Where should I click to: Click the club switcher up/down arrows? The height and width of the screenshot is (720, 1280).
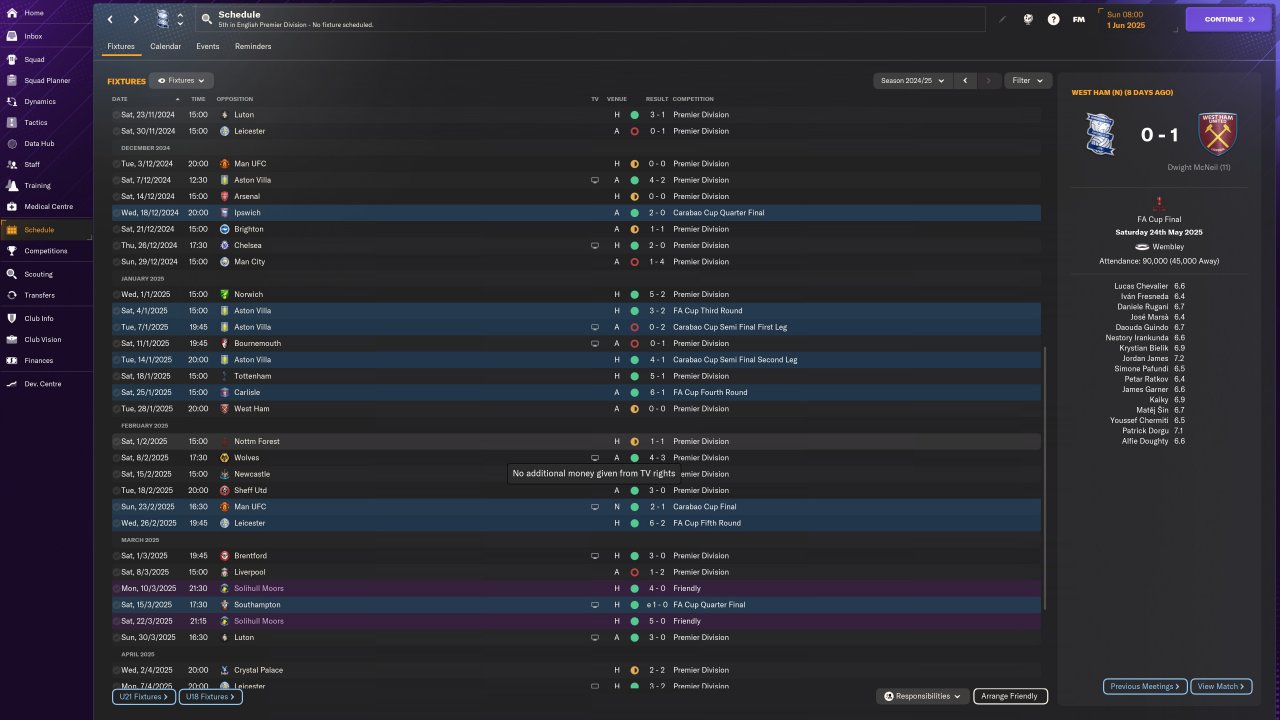(180, 19)
